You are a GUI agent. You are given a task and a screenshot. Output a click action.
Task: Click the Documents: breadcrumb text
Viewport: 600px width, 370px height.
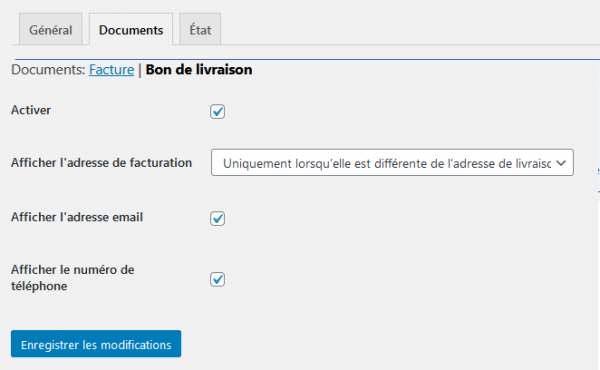coord(48,70)
